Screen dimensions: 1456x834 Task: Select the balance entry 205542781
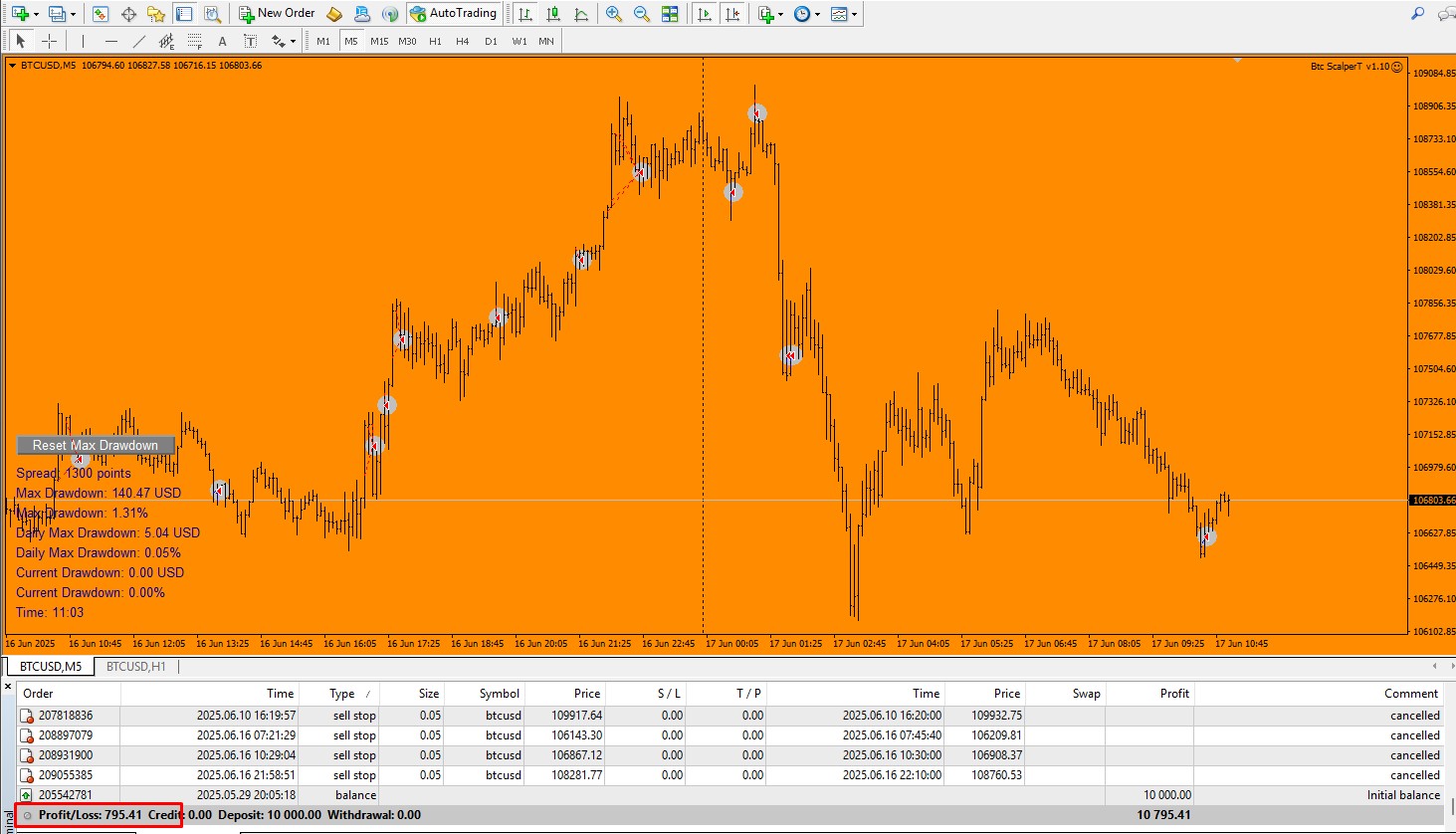point(730,795)
